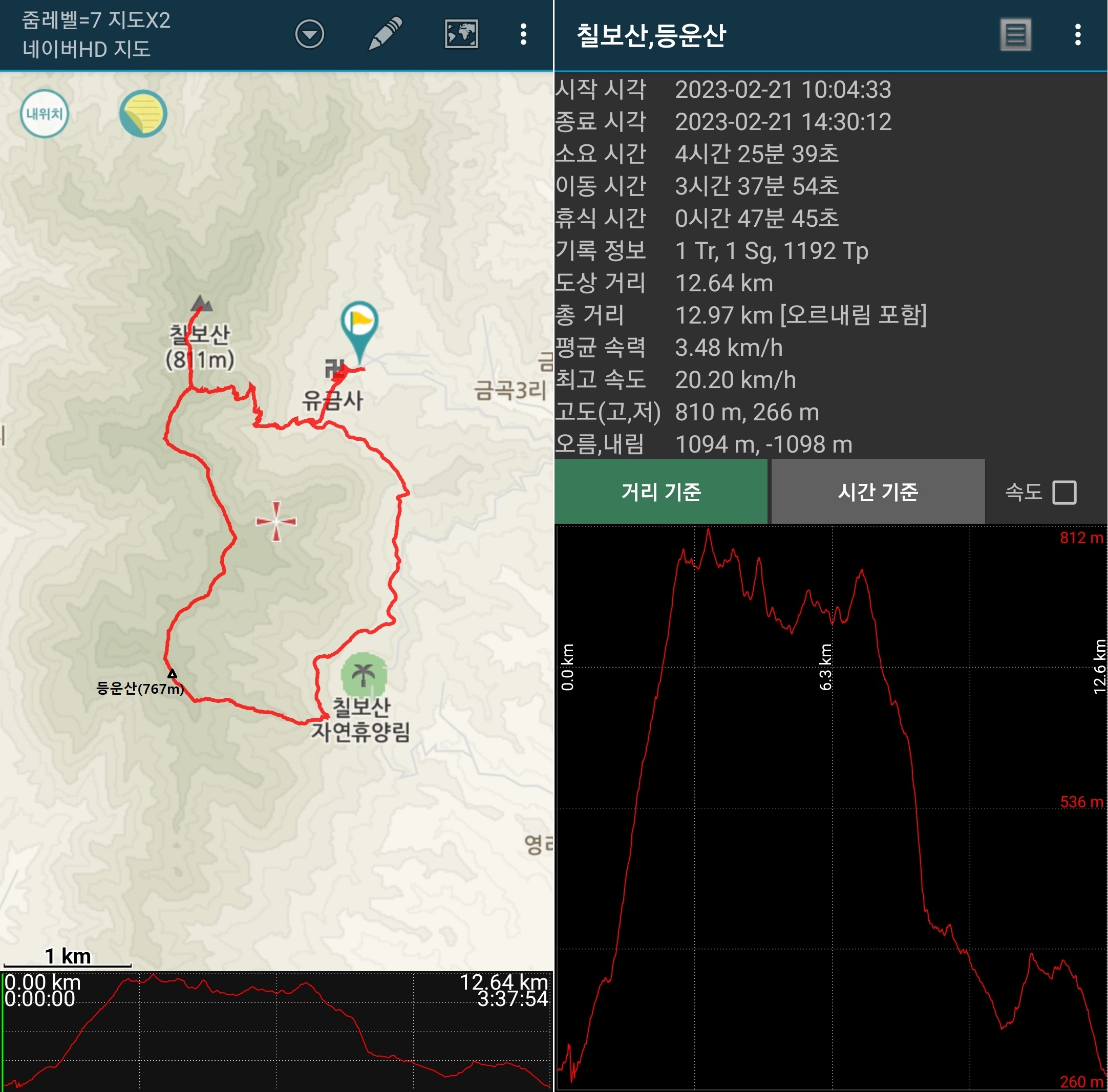Open the map panel three-dot menu

pos(523,34)
